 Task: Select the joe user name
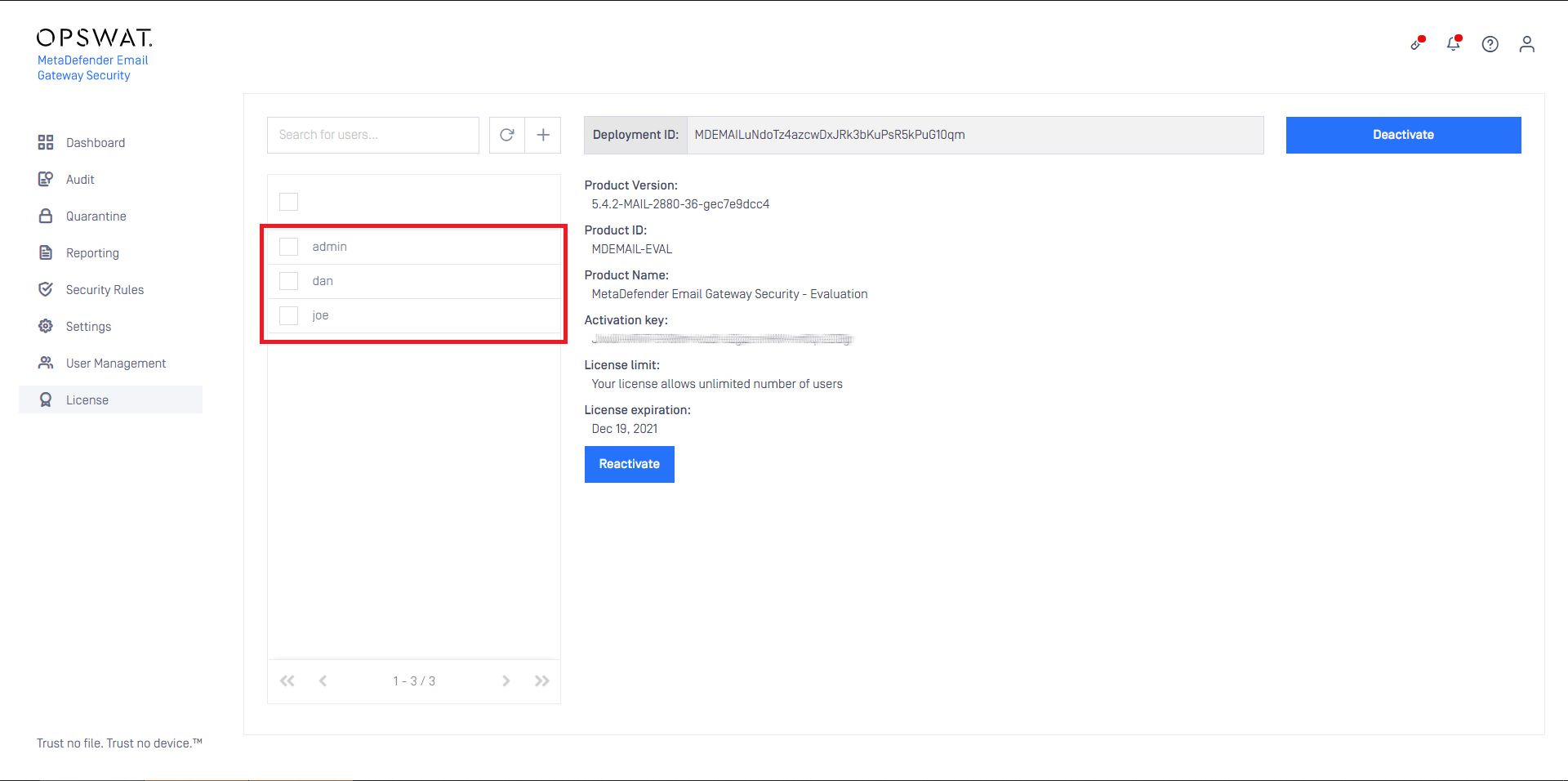click(320, 315)
